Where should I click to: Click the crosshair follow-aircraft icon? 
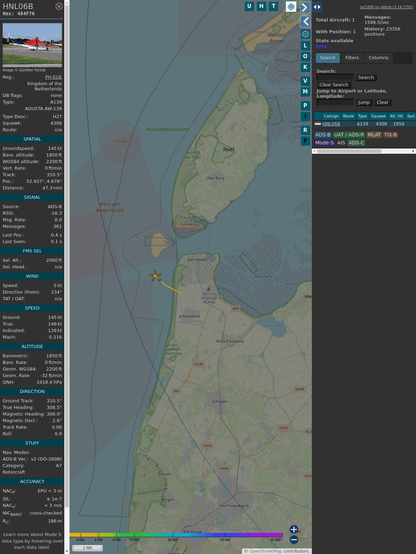[x=305, y=34]
